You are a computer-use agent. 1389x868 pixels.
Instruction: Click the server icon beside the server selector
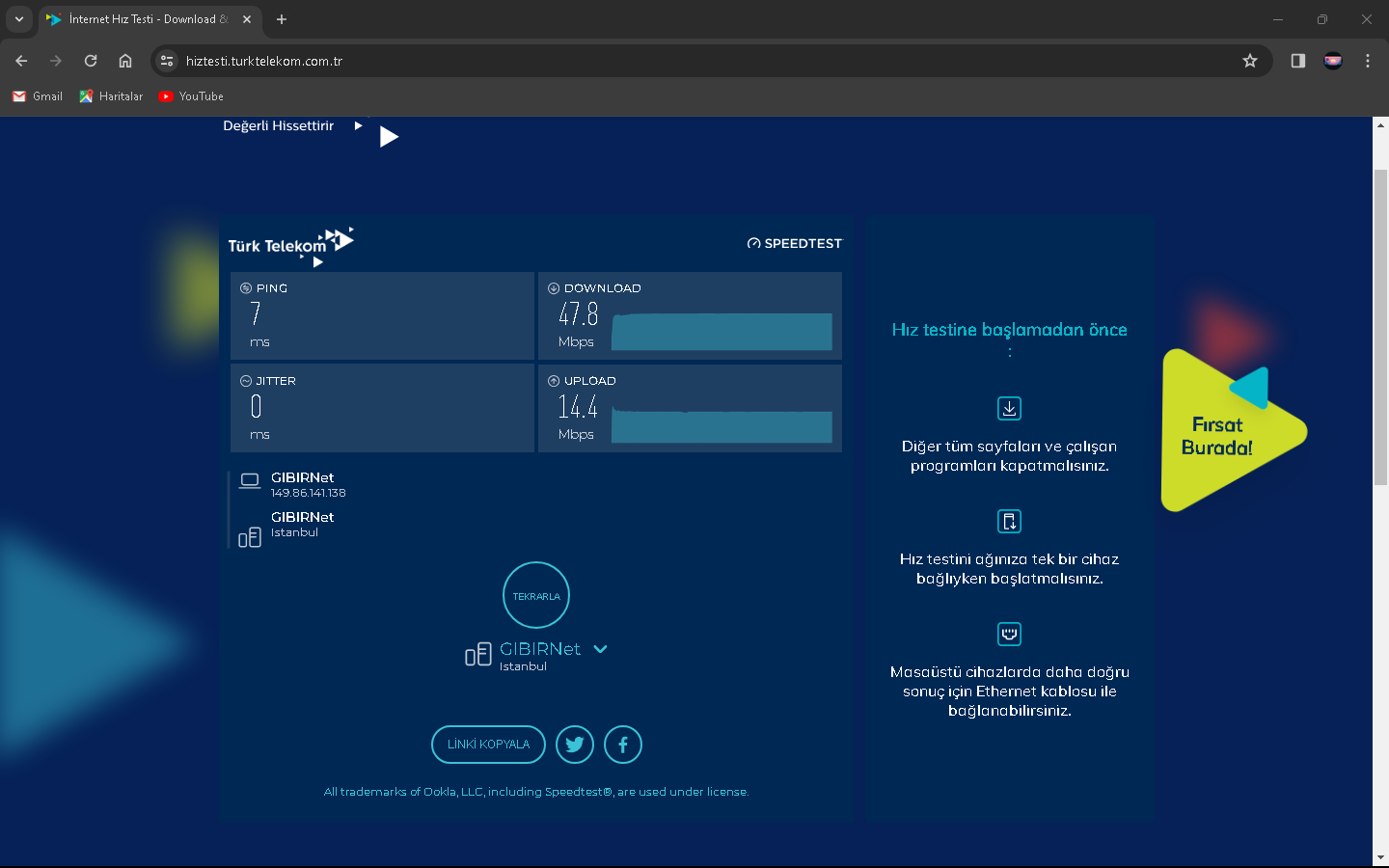[478, 655]
